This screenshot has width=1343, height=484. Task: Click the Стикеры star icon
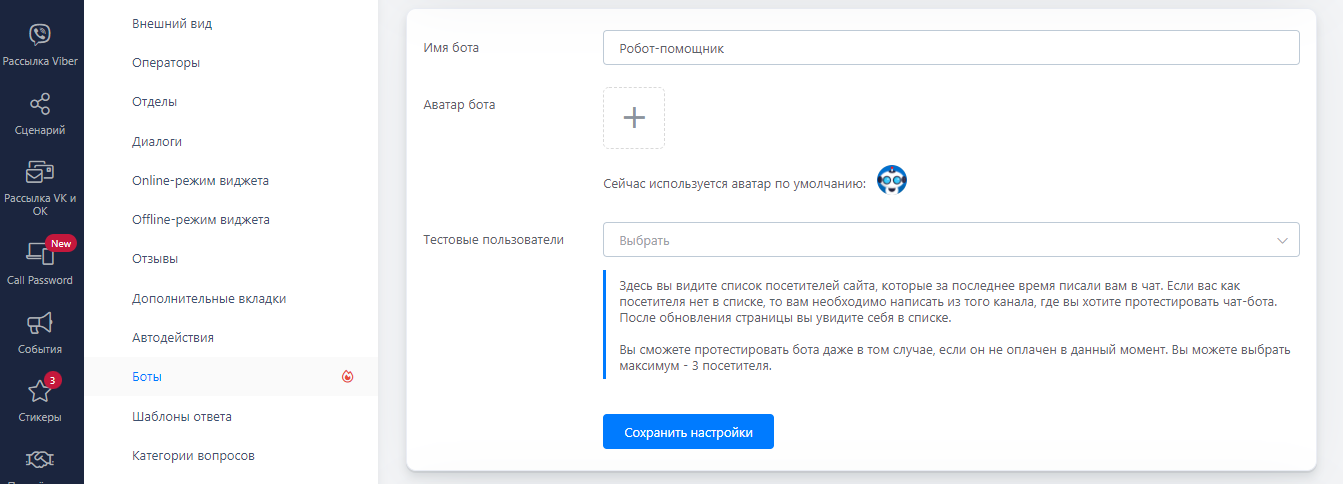[40, 391]
